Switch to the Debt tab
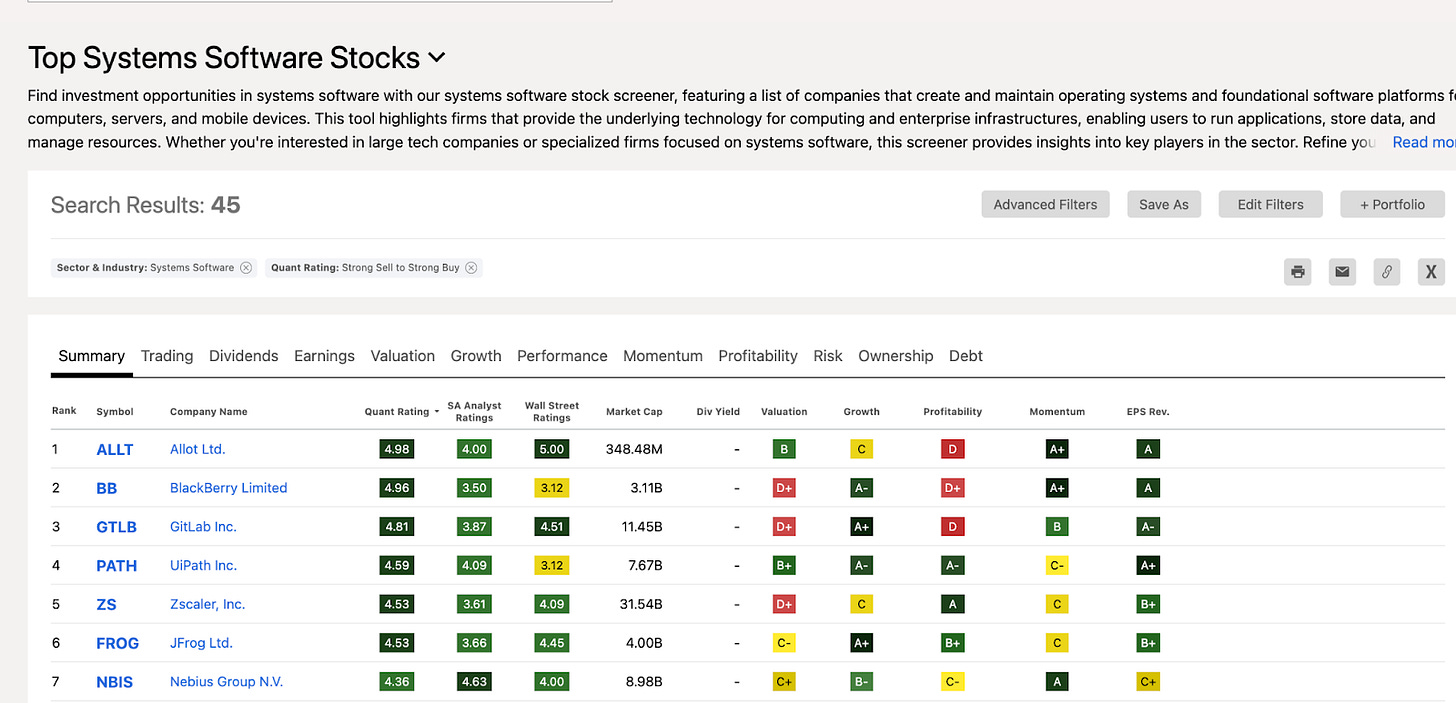The width and height of the screenshot is (1456, 703). click(x=966, y=356)
